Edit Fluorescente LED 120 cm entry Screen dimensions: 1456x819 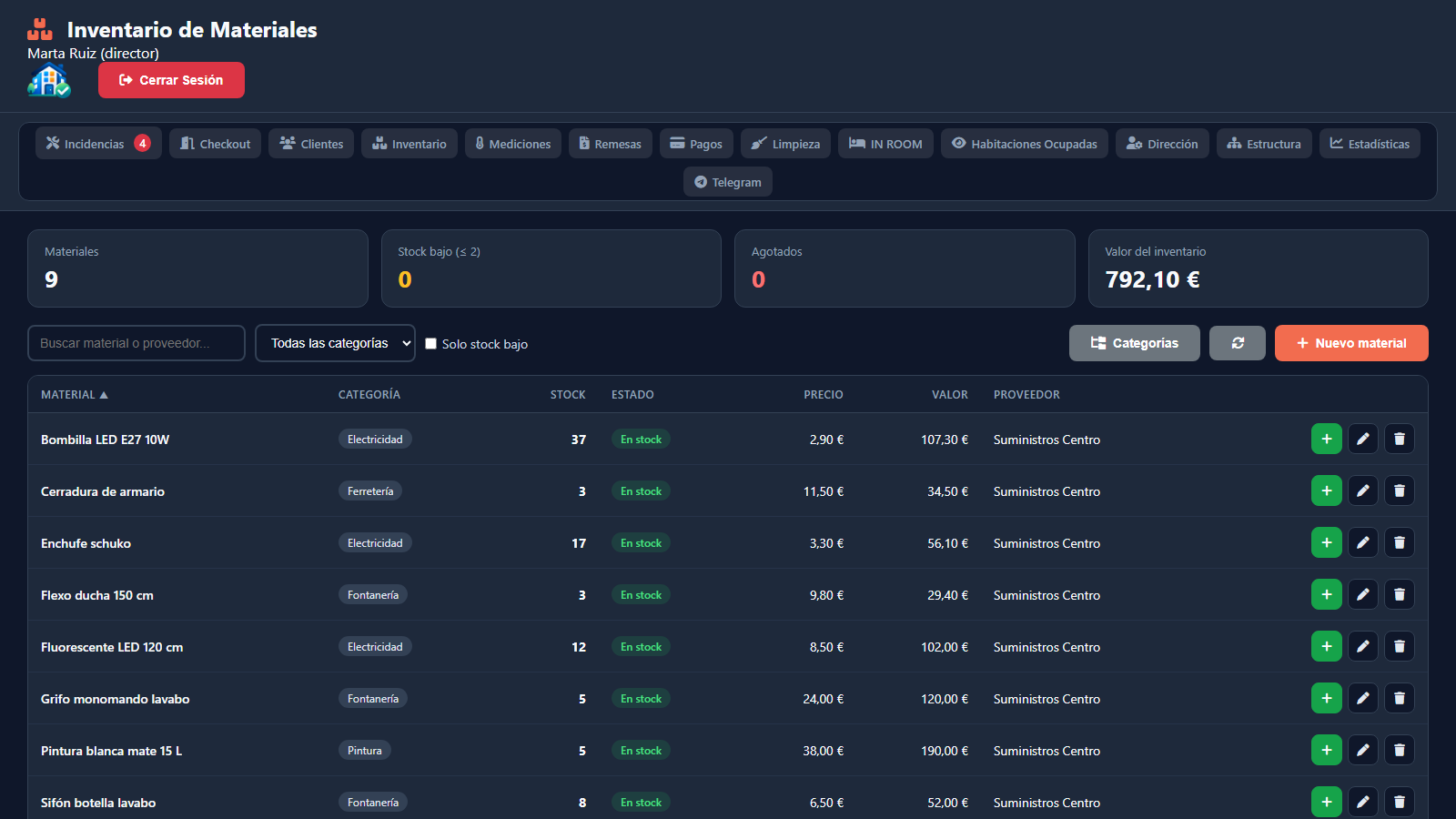(1362, 646)
